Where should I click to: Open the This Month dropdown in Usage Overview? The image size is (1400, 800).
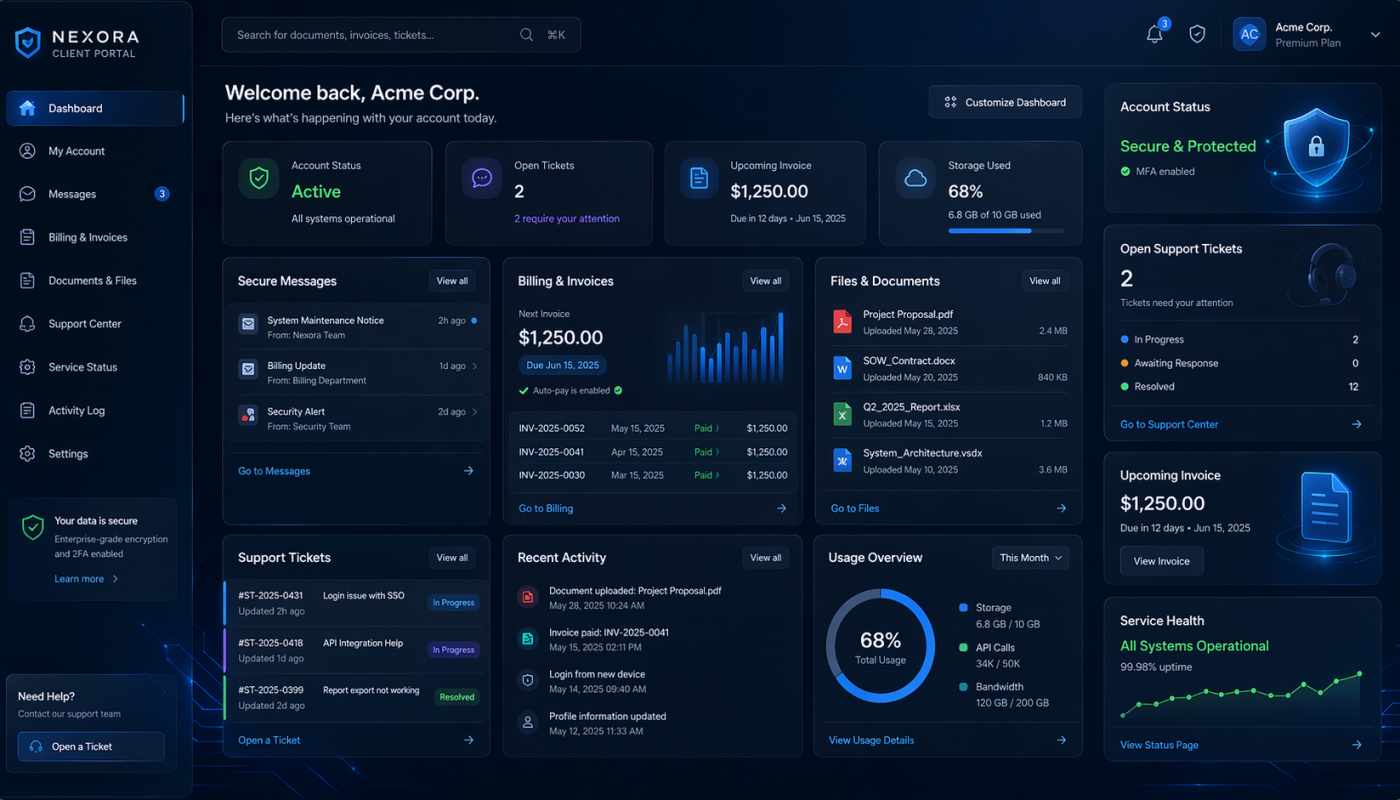coord(1030,557)
